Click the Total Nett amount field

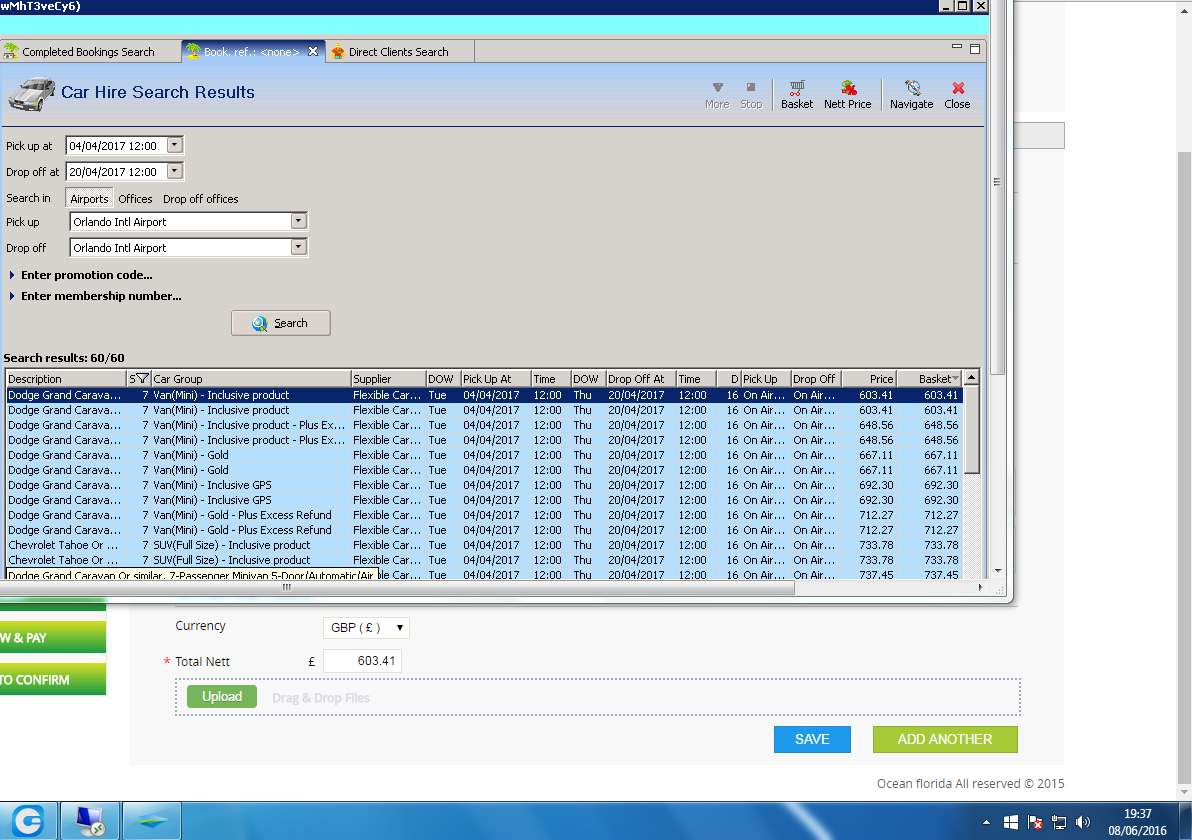[x=362, y=661]
